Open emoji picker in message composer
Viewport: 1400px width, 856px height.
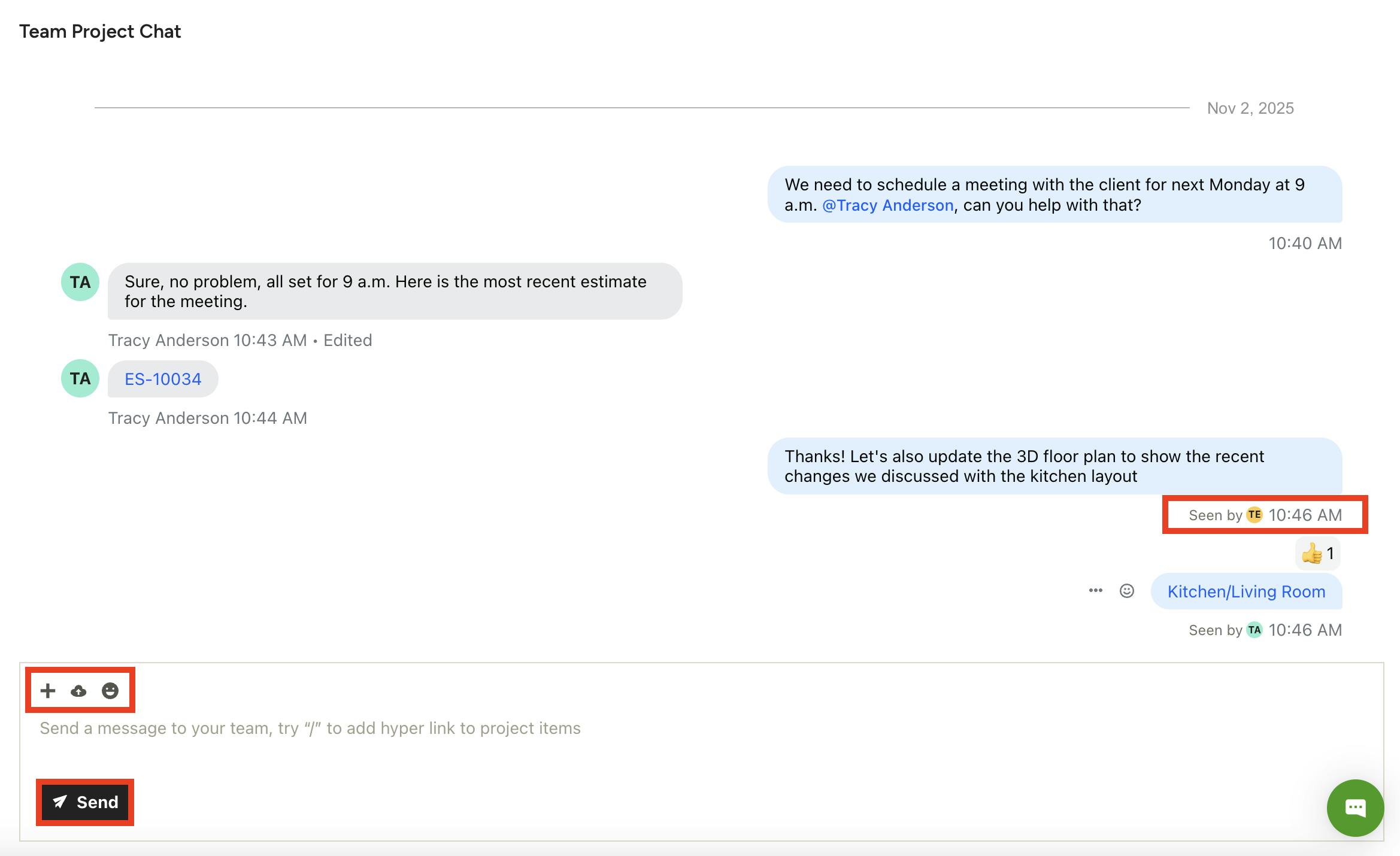[110, 691]
